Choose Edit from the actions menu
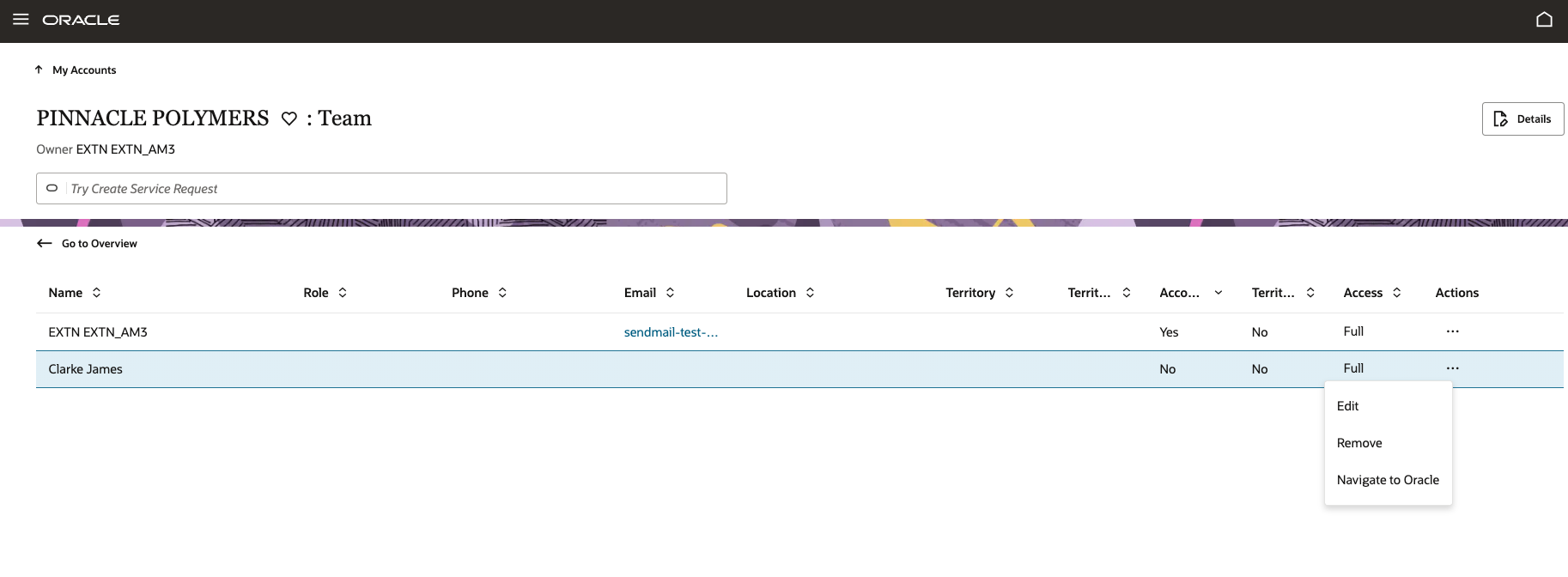 click(x=1389, y=406)
